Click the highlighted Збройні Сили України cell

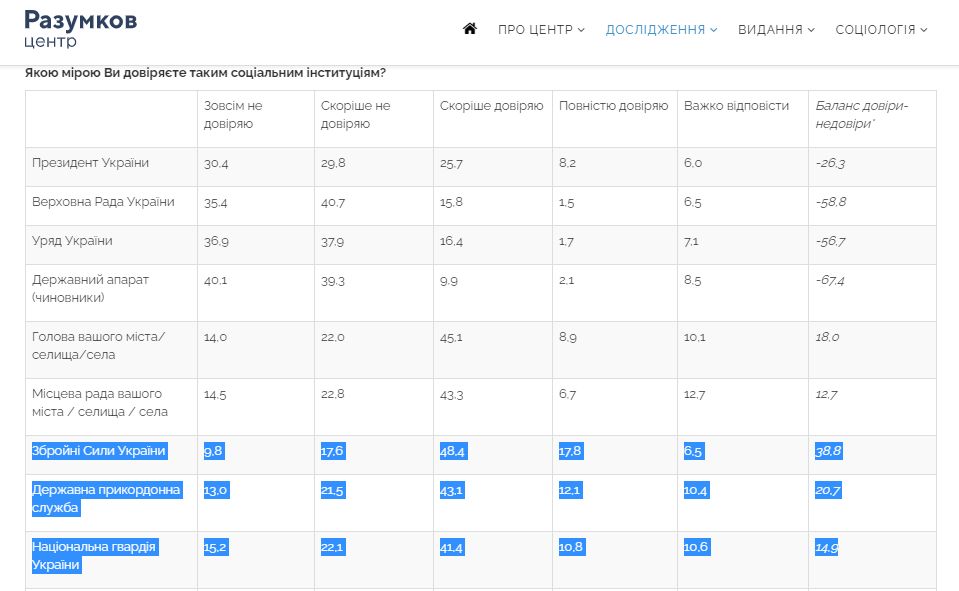tap(99, 451)
